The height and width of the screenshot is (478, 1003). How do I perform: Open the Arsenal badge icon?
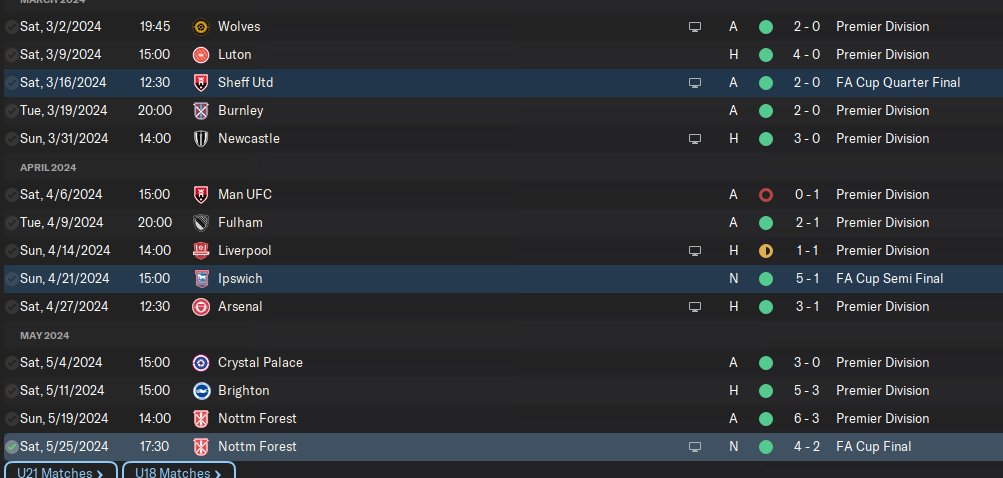click(200, 307)
